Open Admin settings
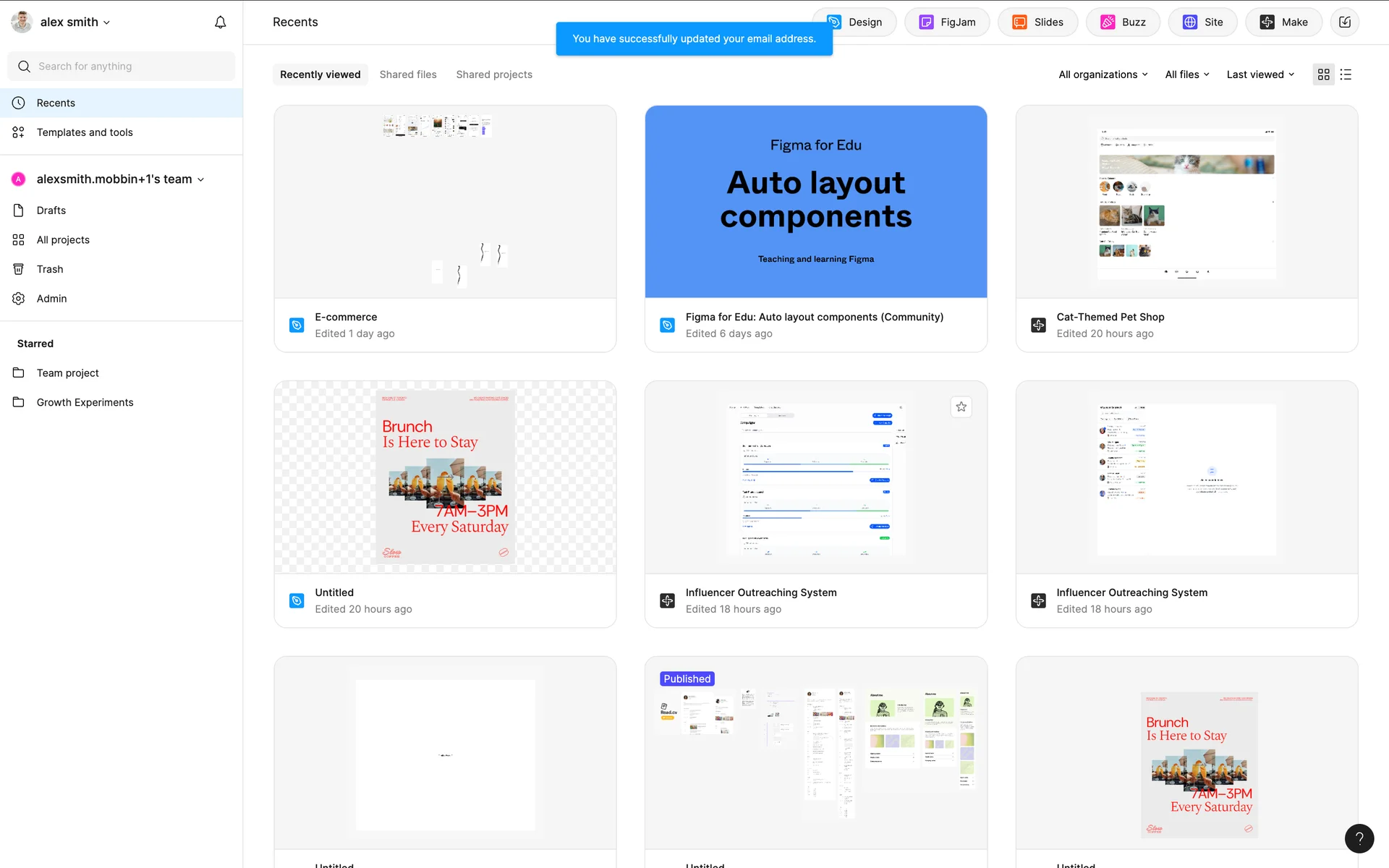The width and height of the screenshot is (1389, 868). 51,299
